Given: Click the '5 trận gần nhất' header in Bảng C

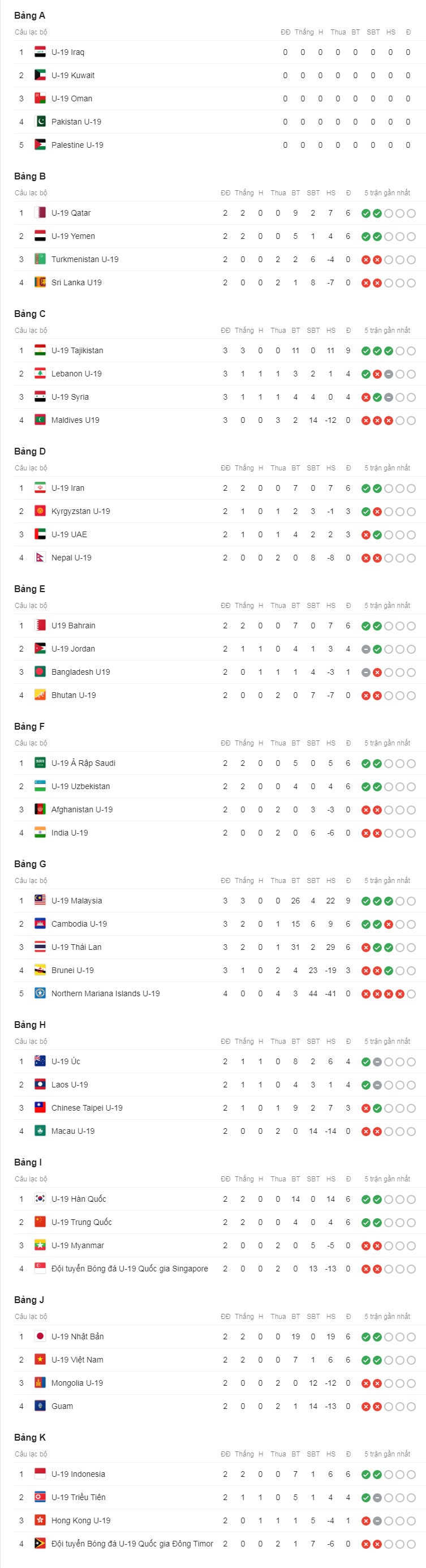Looking at the screenshot, I should pyautogui.click(x=387, y=331).
